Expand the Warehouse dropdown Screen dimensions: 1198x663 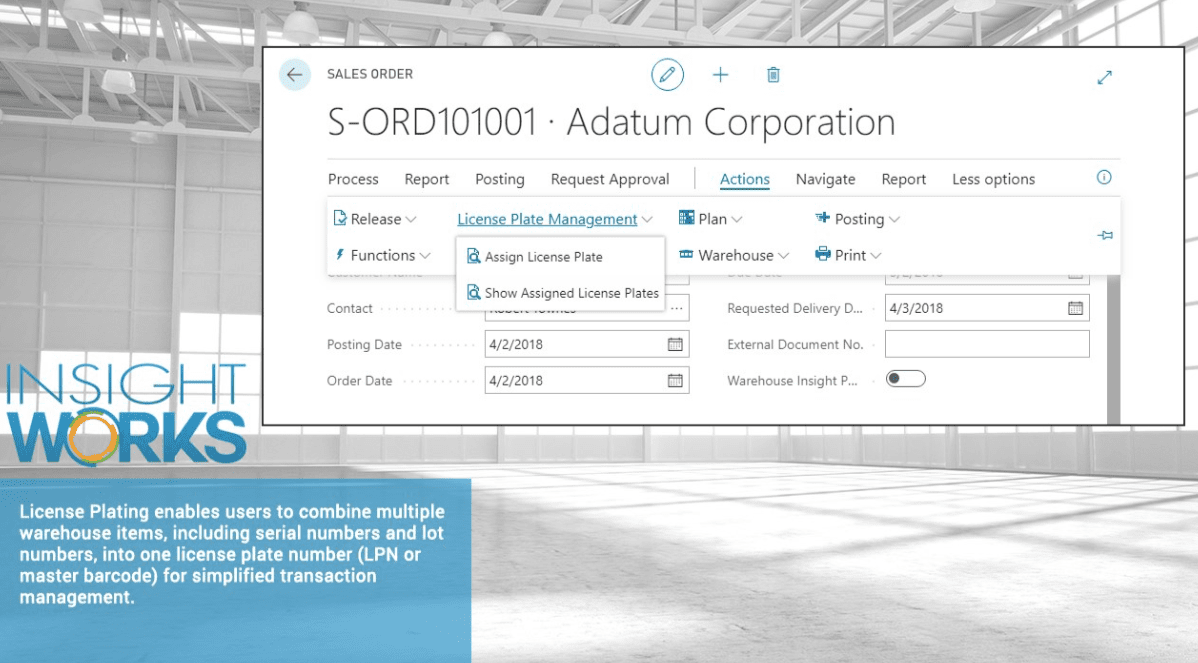pyautogui.click(x=783, y=256)
